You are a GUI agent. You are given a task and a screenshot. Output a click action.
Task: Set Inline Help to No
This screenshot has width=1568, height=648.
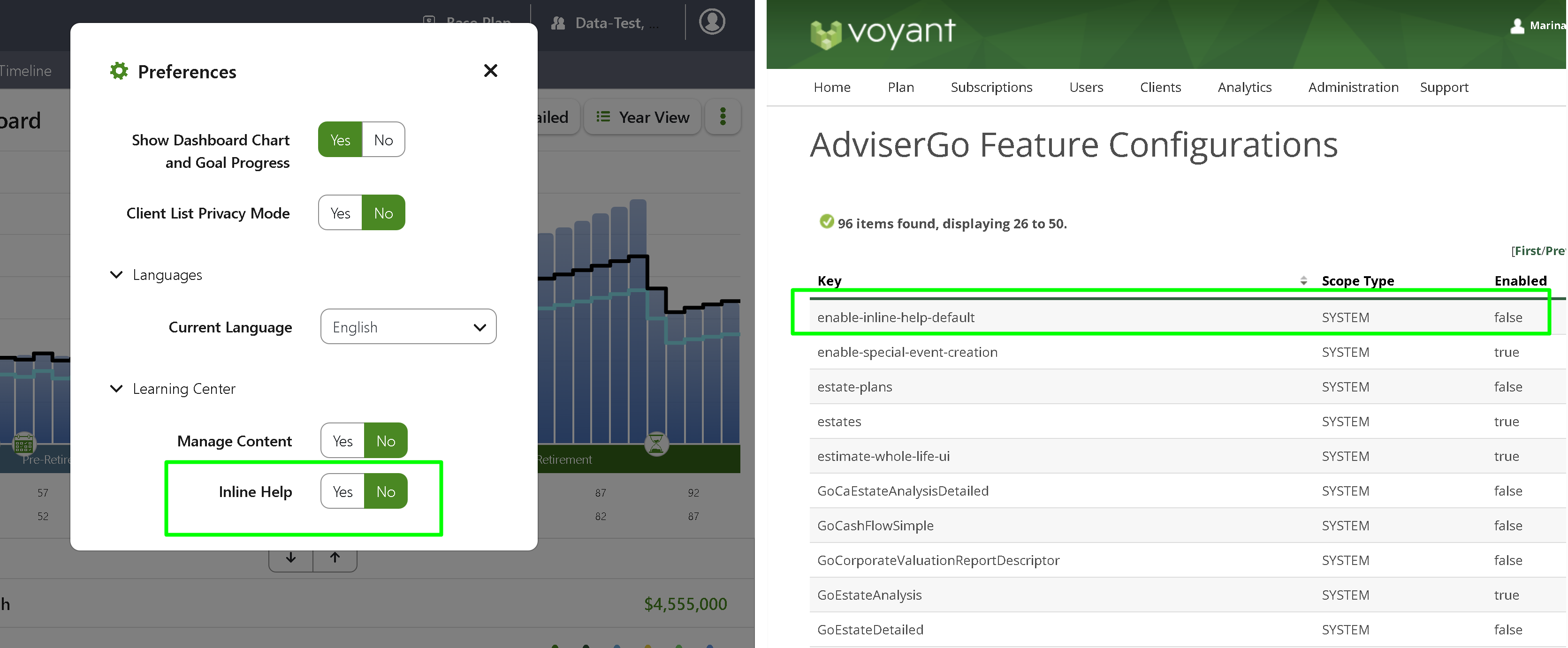coord(386,492)
